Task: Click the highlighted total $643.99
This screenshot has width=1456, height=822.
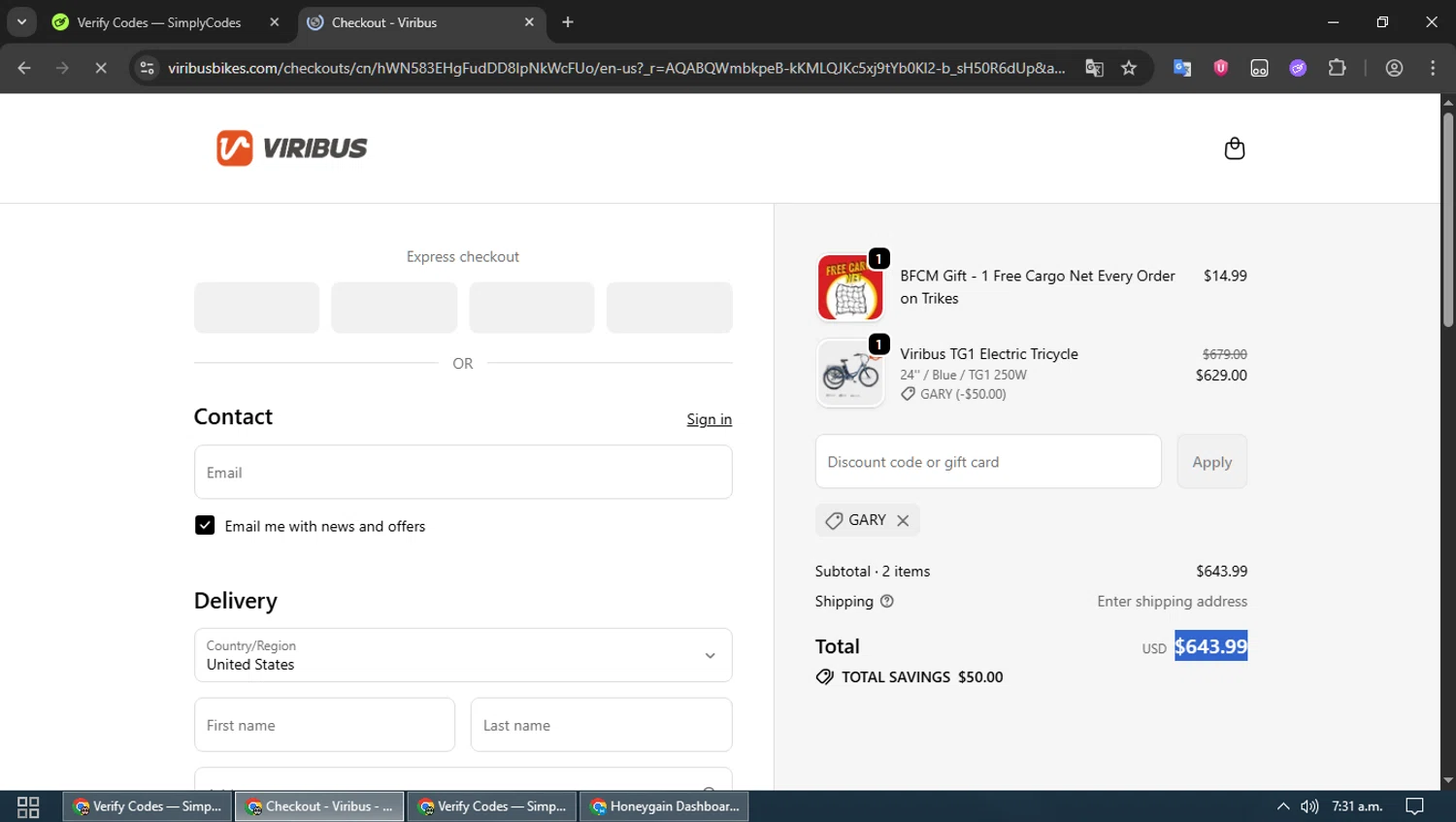Action: (x=1210, y=646)
